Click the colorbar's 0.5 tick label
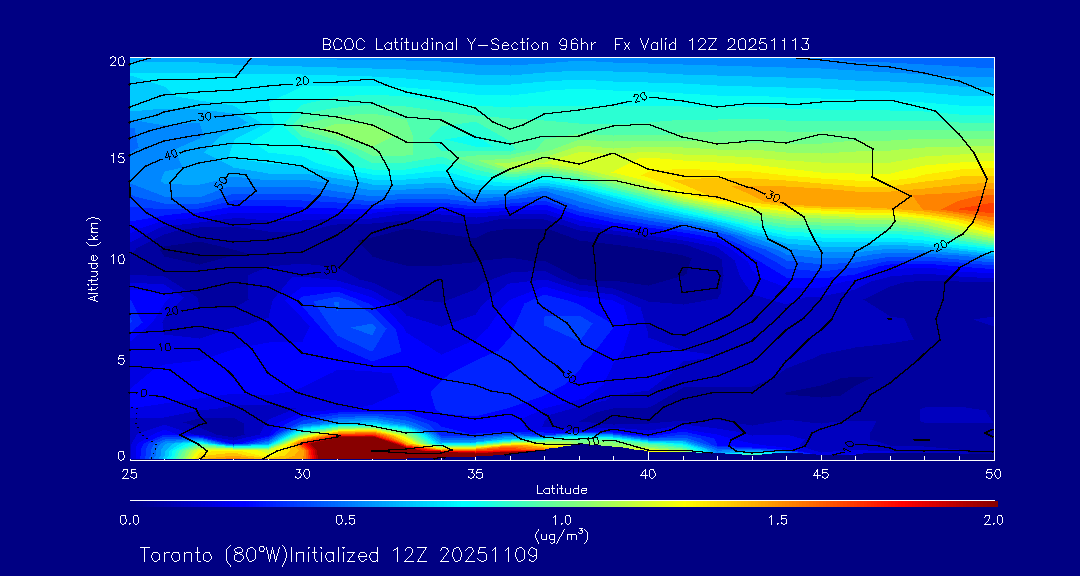1080x576 pixels. 346,520
